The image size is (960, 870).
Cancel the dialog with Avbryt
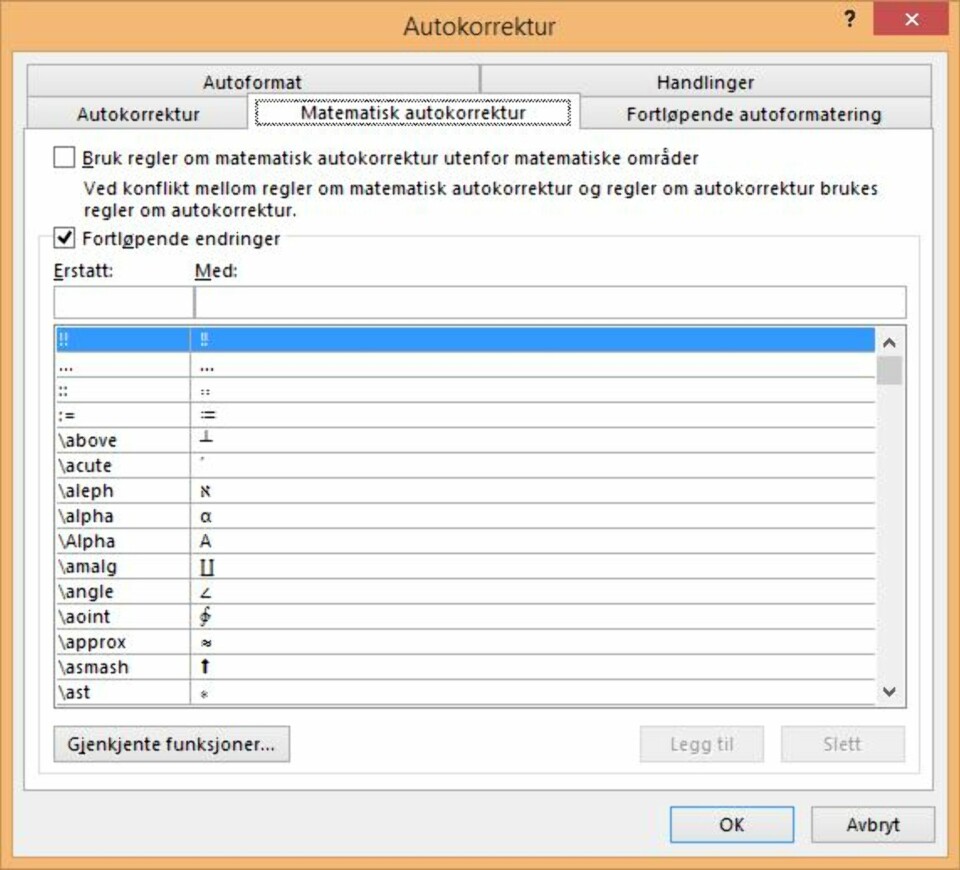point(872,825)
